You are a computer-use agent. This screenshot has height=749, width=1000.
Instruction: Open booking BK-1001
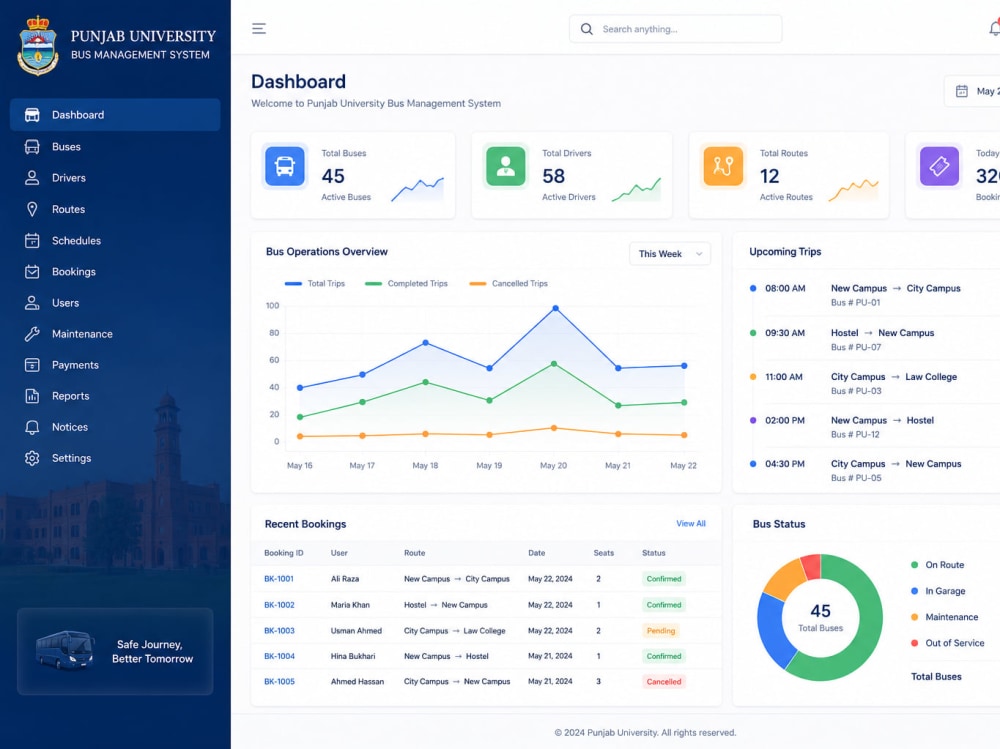[279, 579]
